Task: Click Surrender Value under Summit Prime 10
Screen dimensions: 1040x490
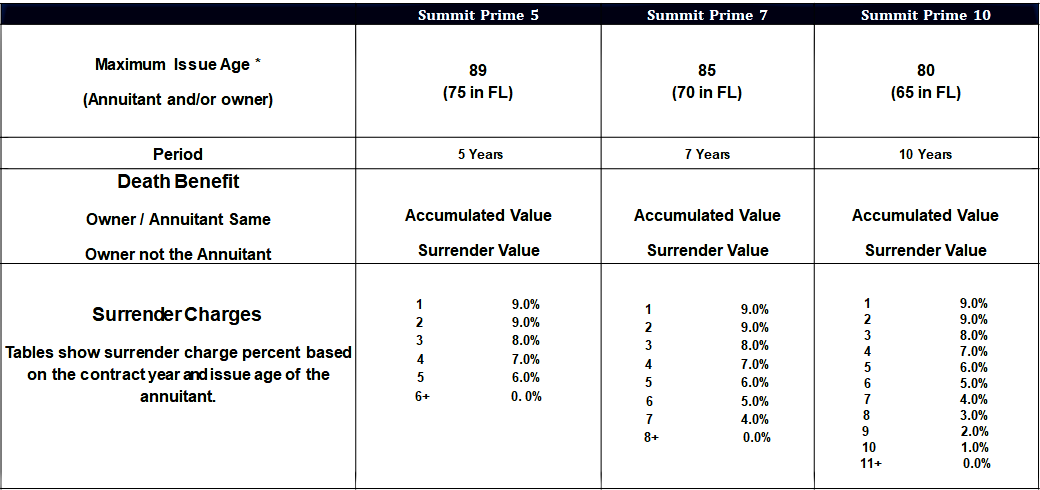Action: [x=926, y=250]
